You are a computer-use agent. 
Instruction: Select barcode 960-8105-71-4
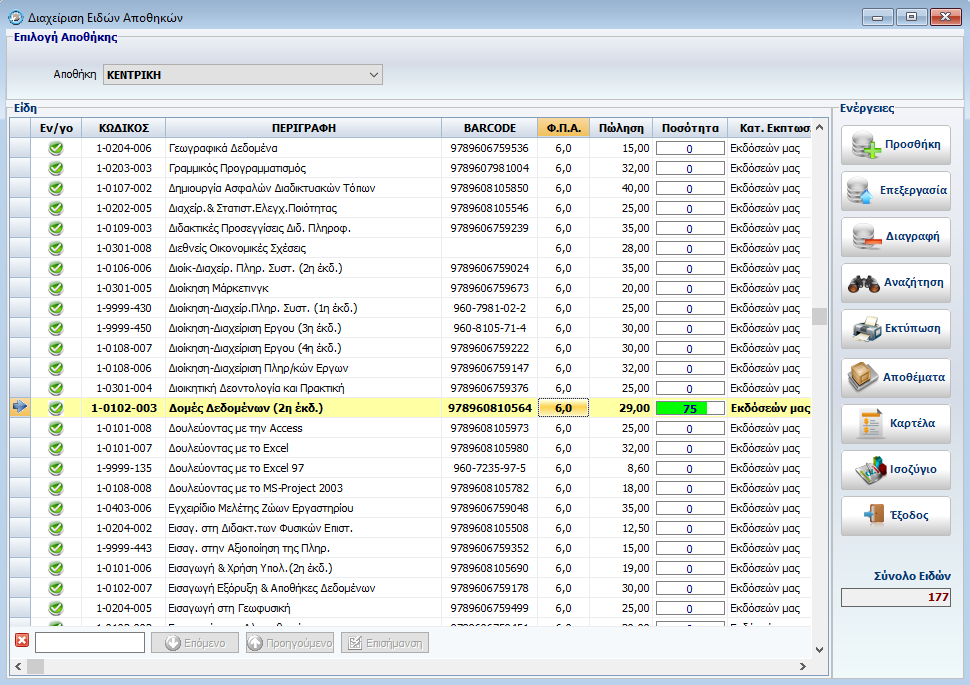[x=489, y=328]
